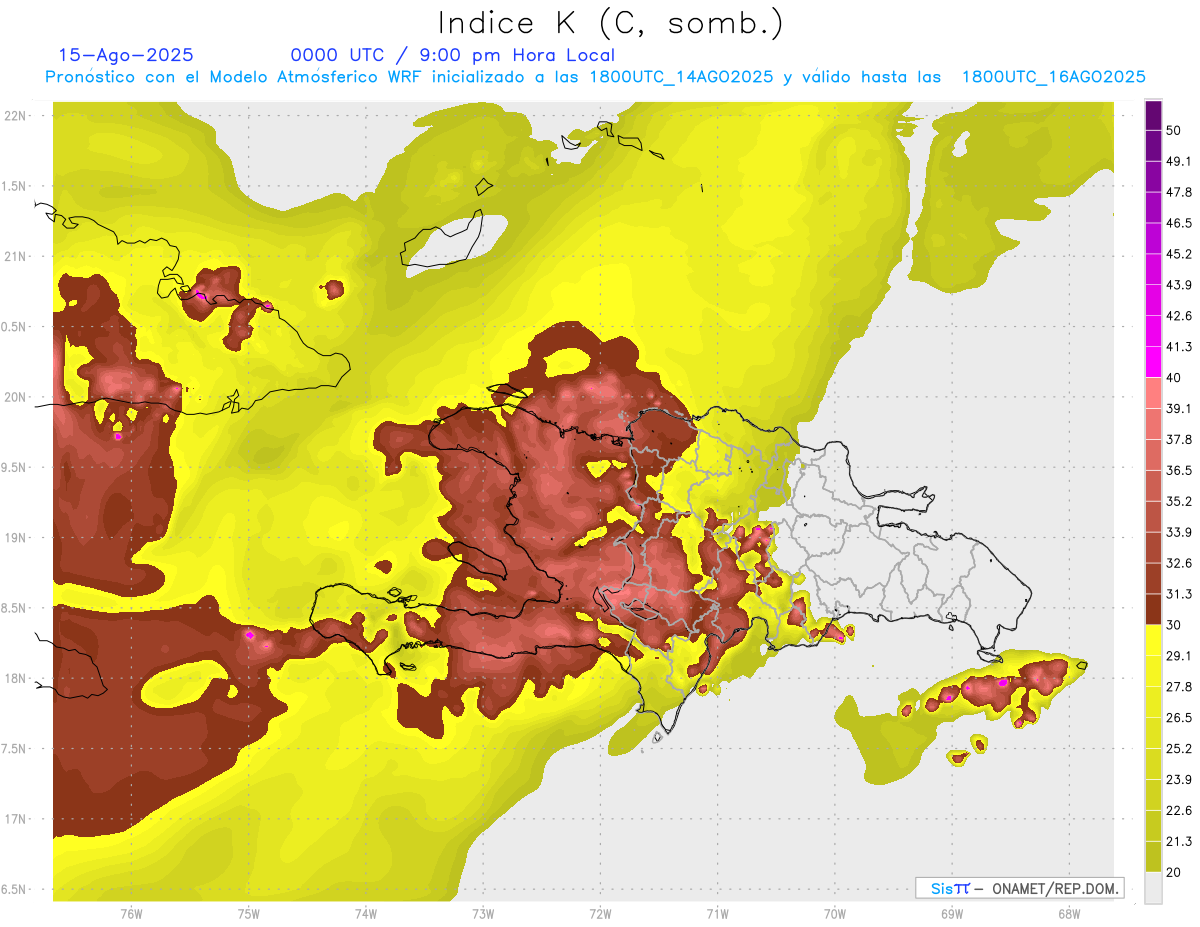The width and height of the screenshot is (1200, 927).
Task: Click the 21N latitude label
Action: tap(15, 256)
